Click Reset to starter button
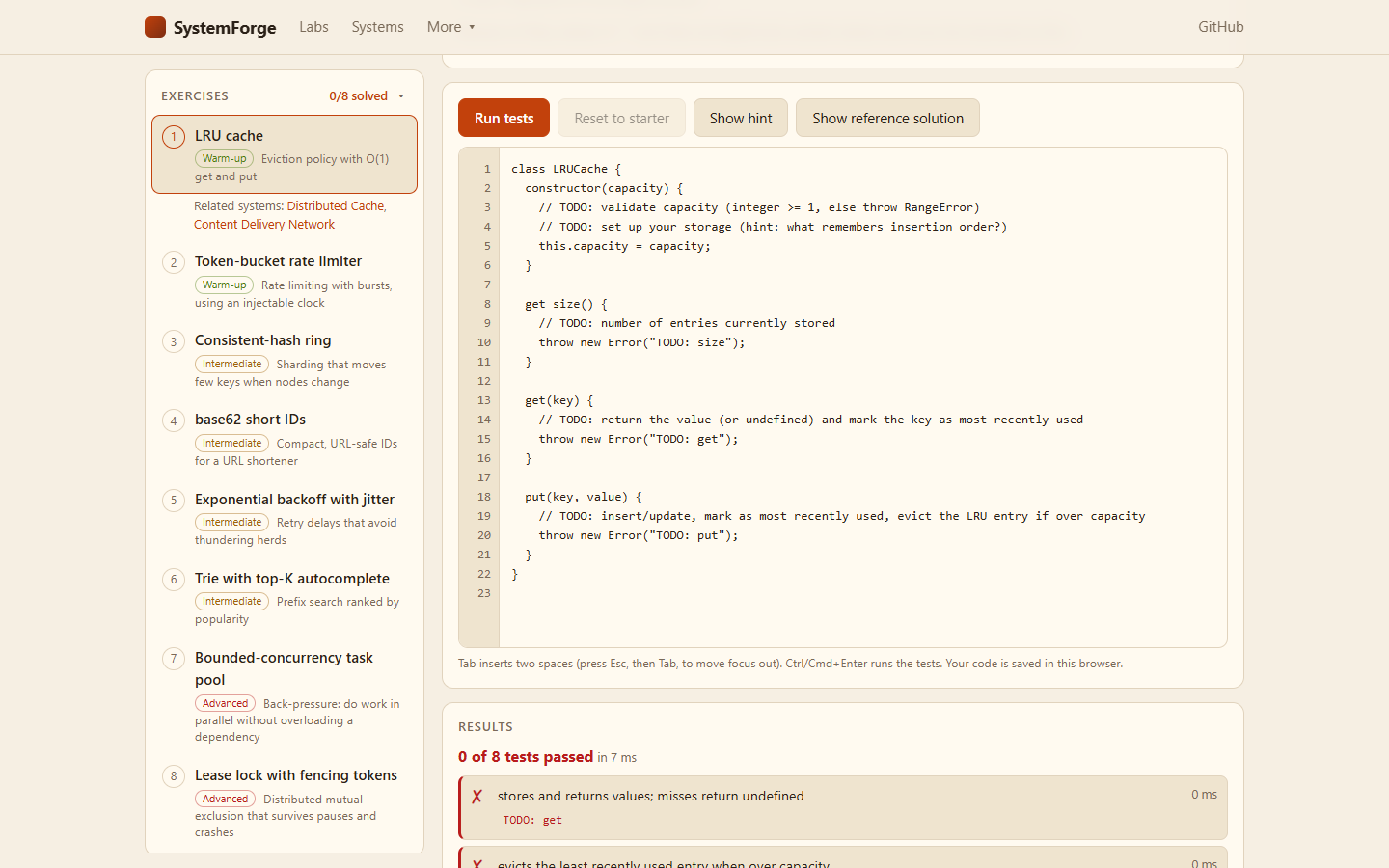This screenshot has width=1389, height=868. pyautogui.click(x=621, y=118)
